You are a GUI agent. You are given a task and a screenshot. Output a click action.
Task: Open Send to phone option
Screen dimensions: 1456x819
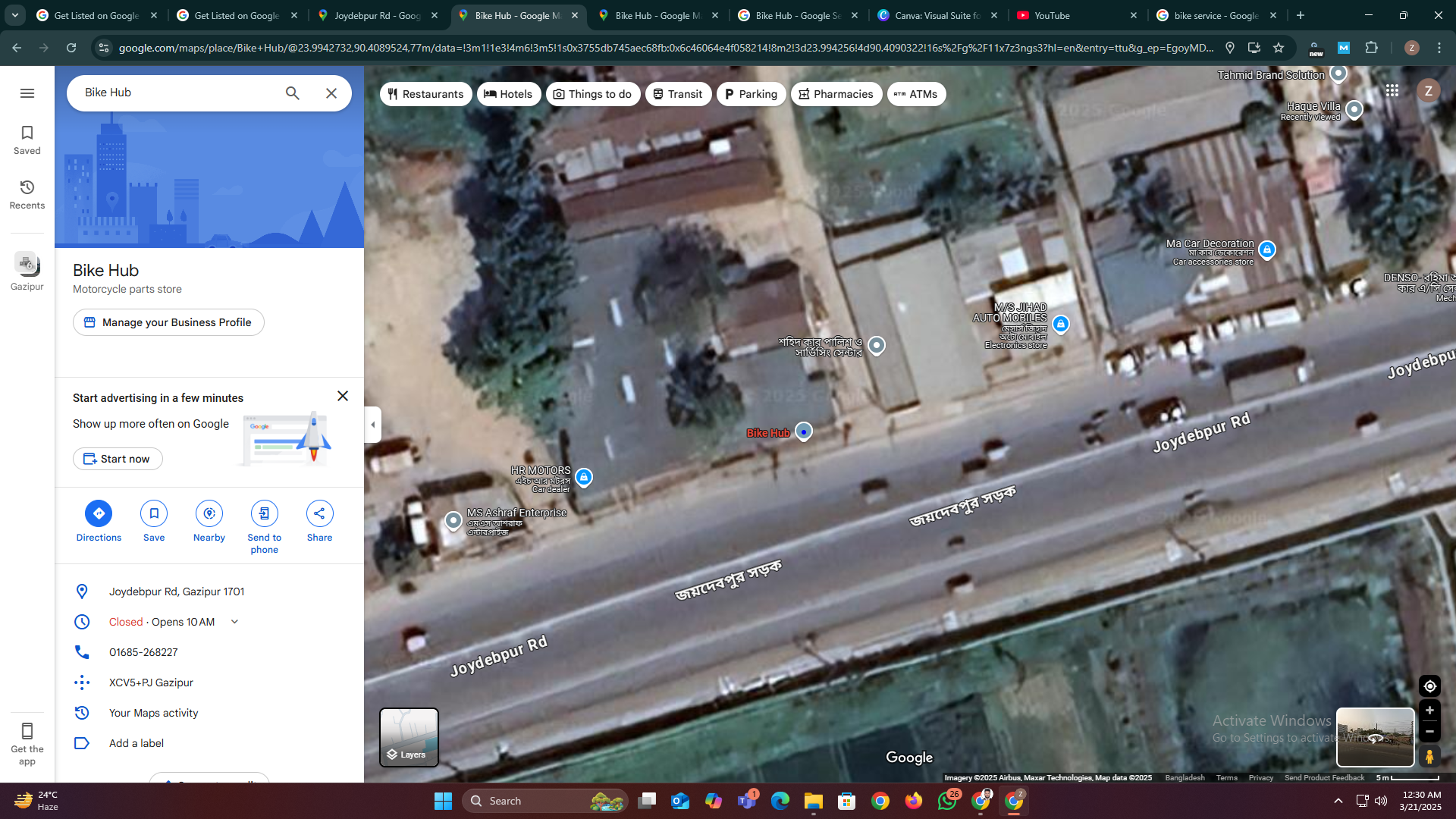(x=264, y=513)
